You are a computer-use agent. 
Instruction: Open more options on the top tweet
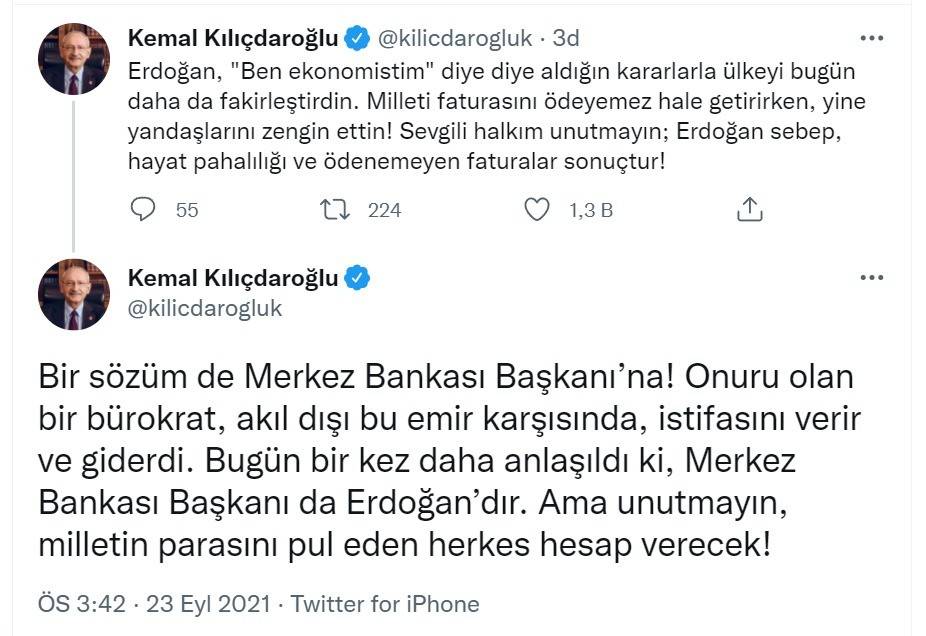(872, 38)
